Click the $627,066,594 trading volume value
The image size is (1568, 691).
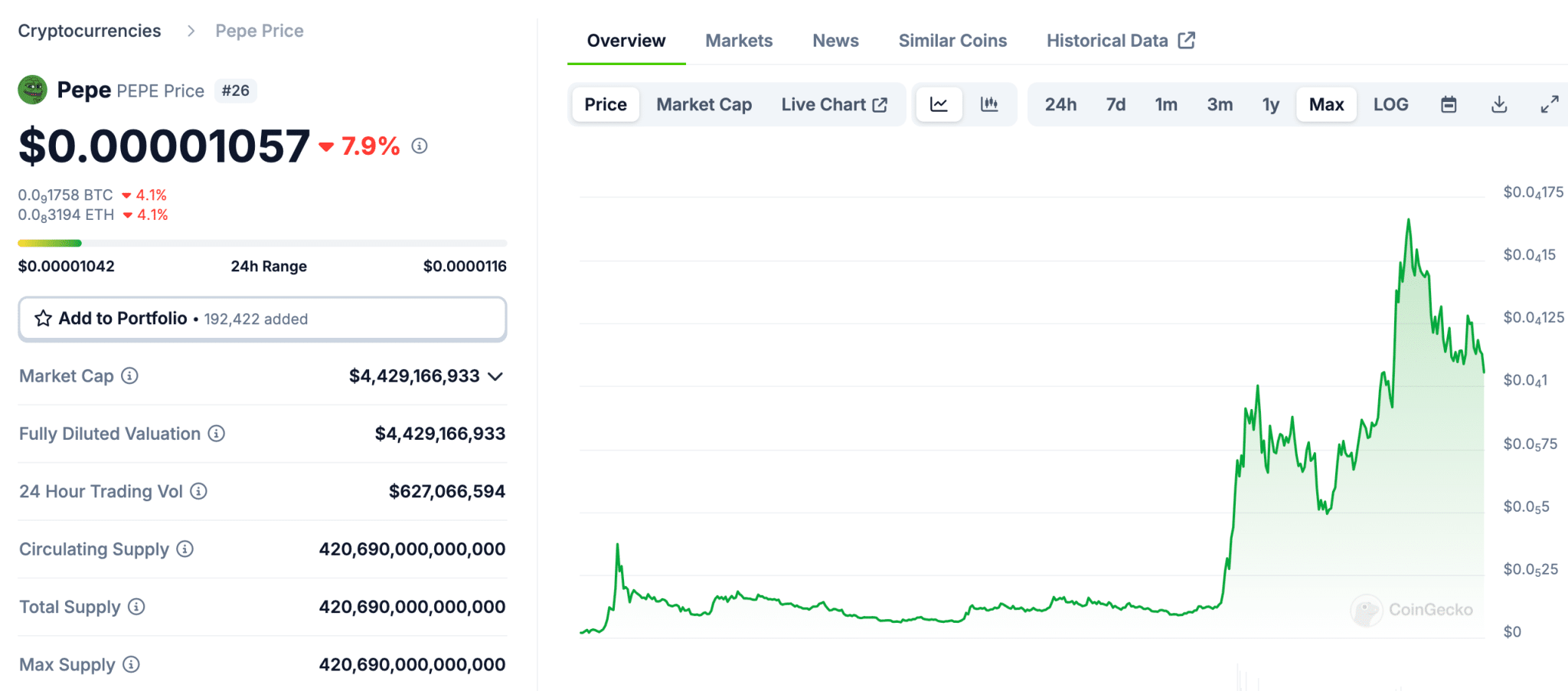pyautogui.click(x=447, y=491)
